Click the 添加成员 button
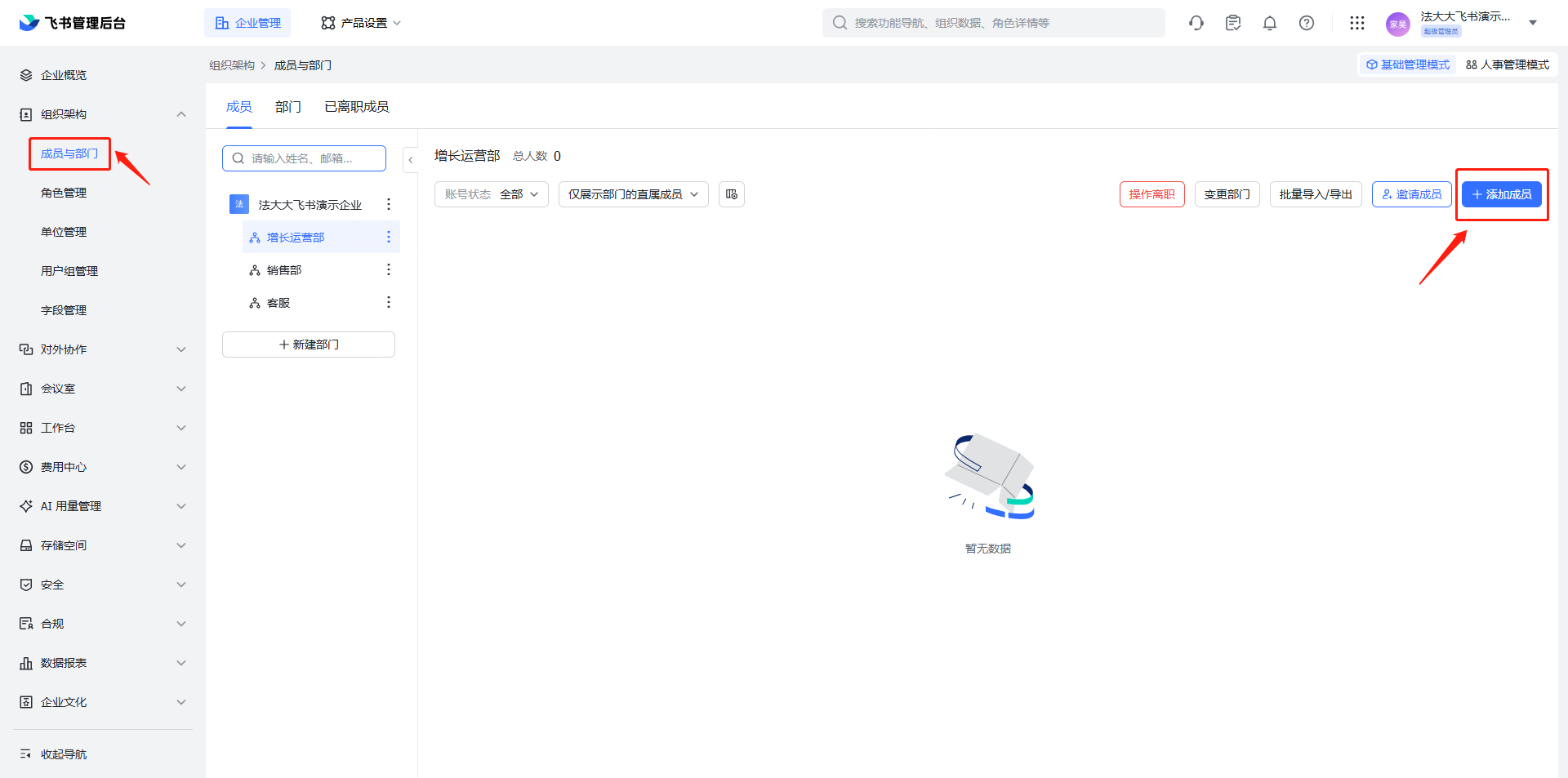1568x778 pixels. coord(1501,194)
